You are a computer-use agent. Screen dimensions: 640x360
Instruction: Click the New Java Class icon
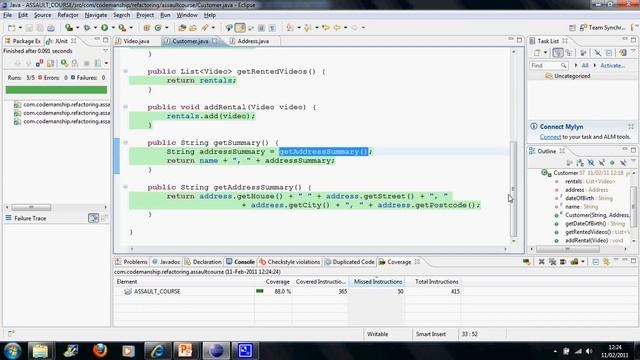pos(158,28)
